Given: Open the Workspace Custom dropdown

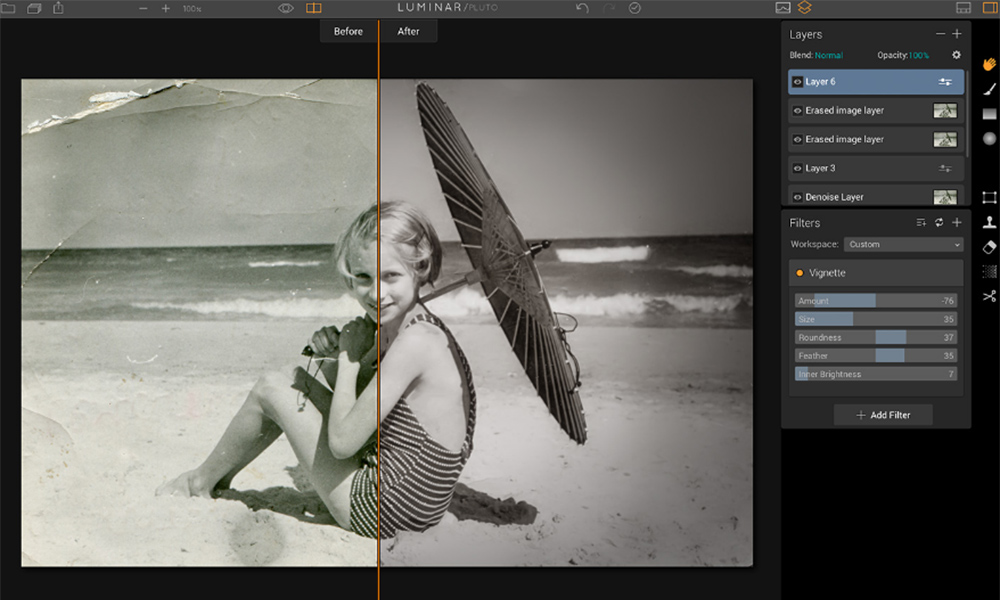Looking at the screenshot, I should (903, 244).
